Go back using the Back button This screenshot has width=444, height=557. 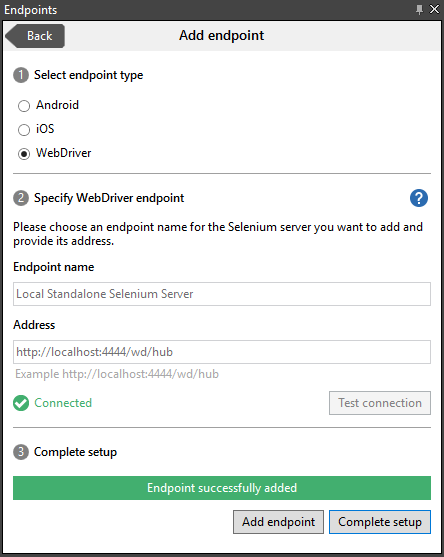coord(35,36)
